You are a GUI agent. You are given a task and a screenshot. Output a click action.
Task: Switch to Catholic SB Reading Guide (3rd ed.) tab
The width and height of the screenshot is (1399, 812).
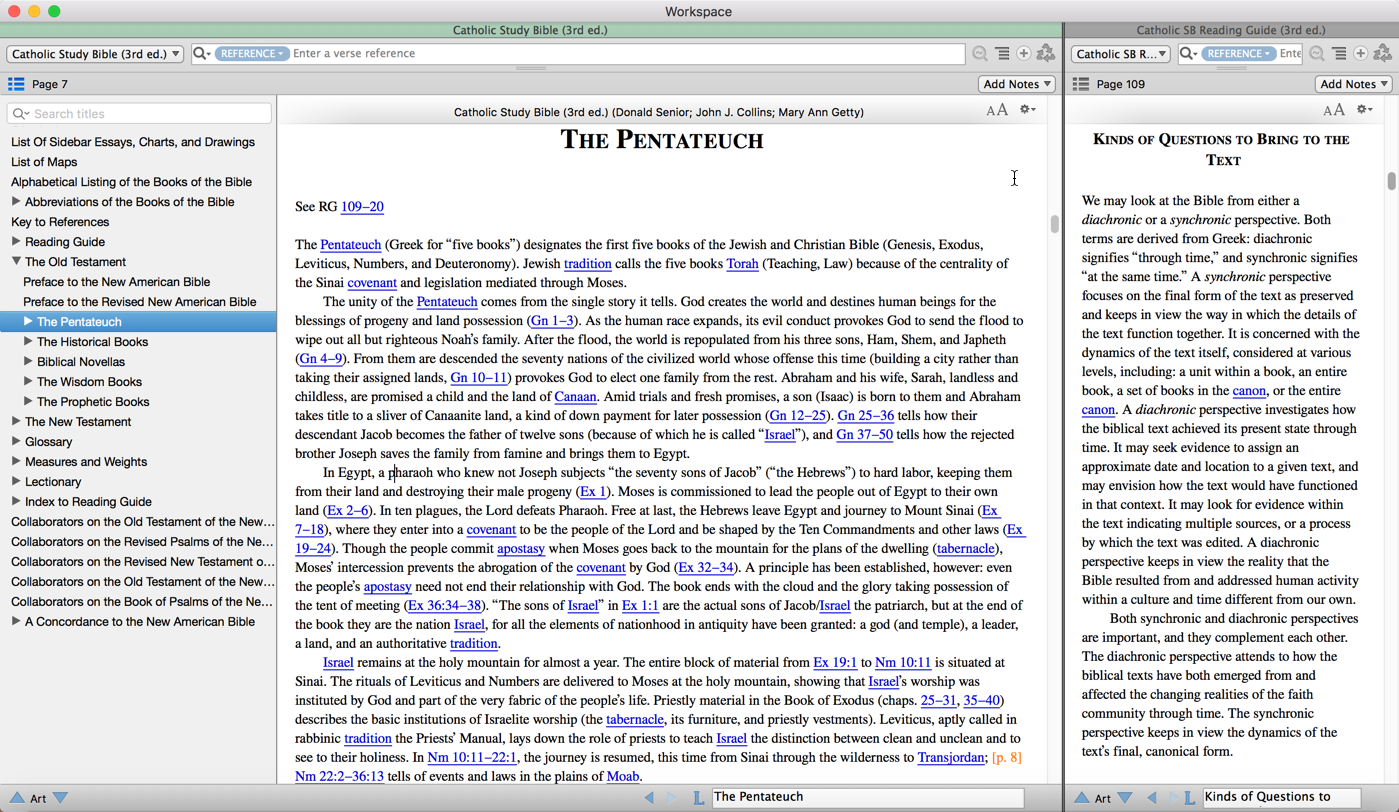(1231, 30)
